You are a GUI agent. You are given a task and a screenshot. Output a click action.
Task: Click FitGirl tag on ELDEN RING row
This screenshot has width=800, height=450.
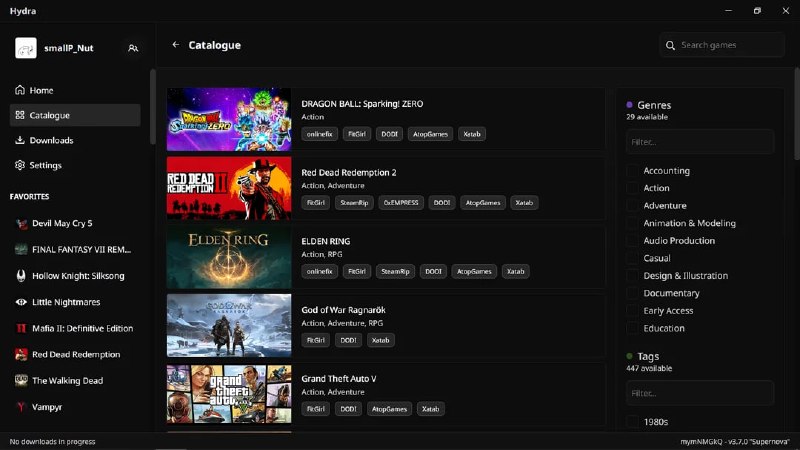(357, 271)
